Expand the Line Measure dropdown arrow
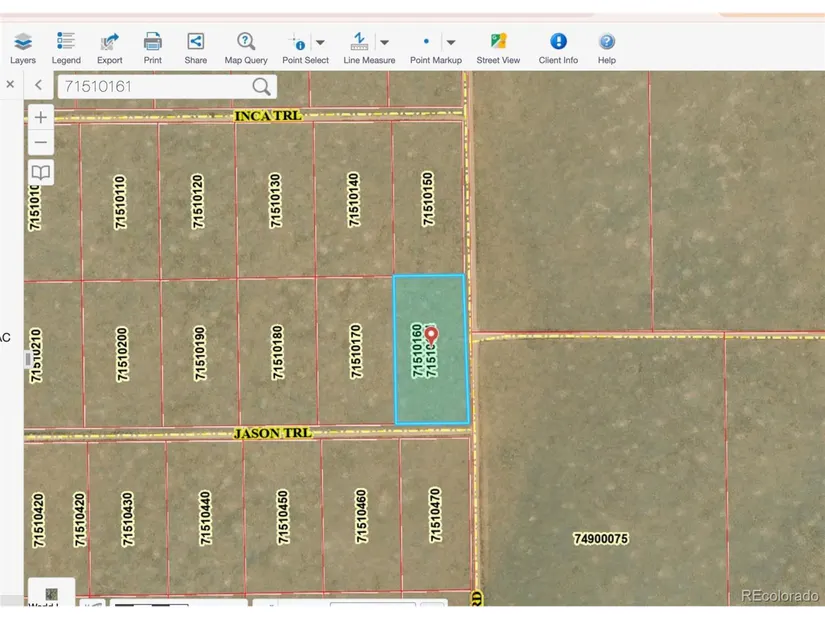This screenshot has height=619, width=825. [x=384, y=42]
